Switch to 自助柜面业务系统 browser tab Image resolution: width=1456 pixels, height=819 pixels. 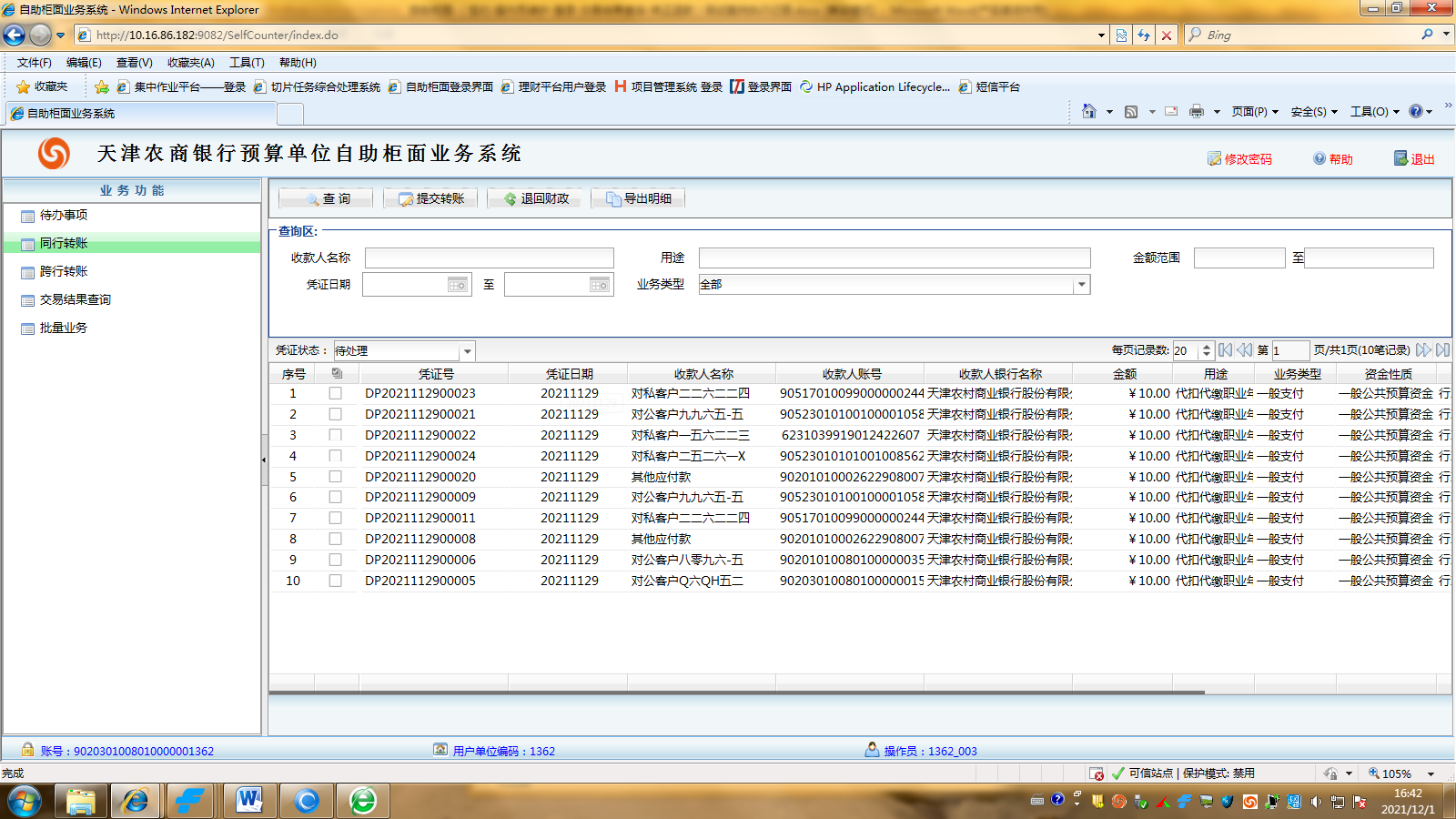[141, 114]
